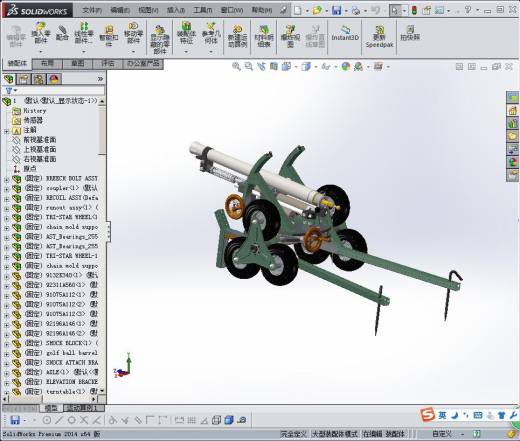The image size is (520, 441).
Task: Open the 工具 (Tools) menu
Action: (202, 10)
